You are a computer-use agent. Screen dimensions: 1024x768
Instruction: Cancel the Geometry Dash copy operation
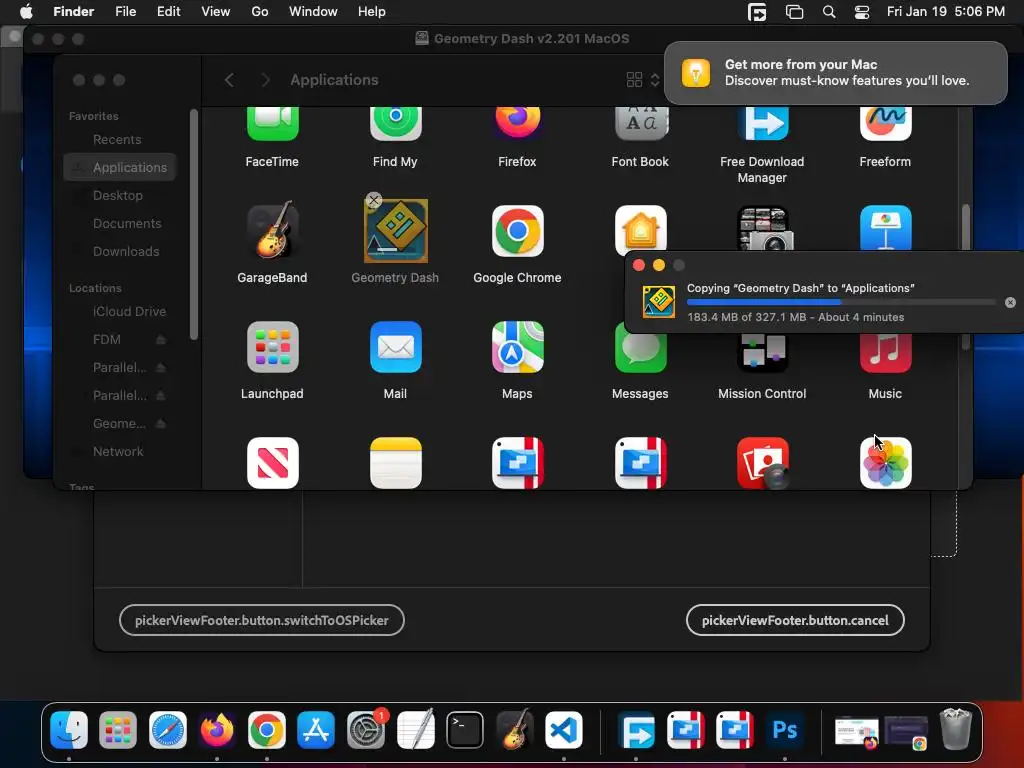[1010, 302]
